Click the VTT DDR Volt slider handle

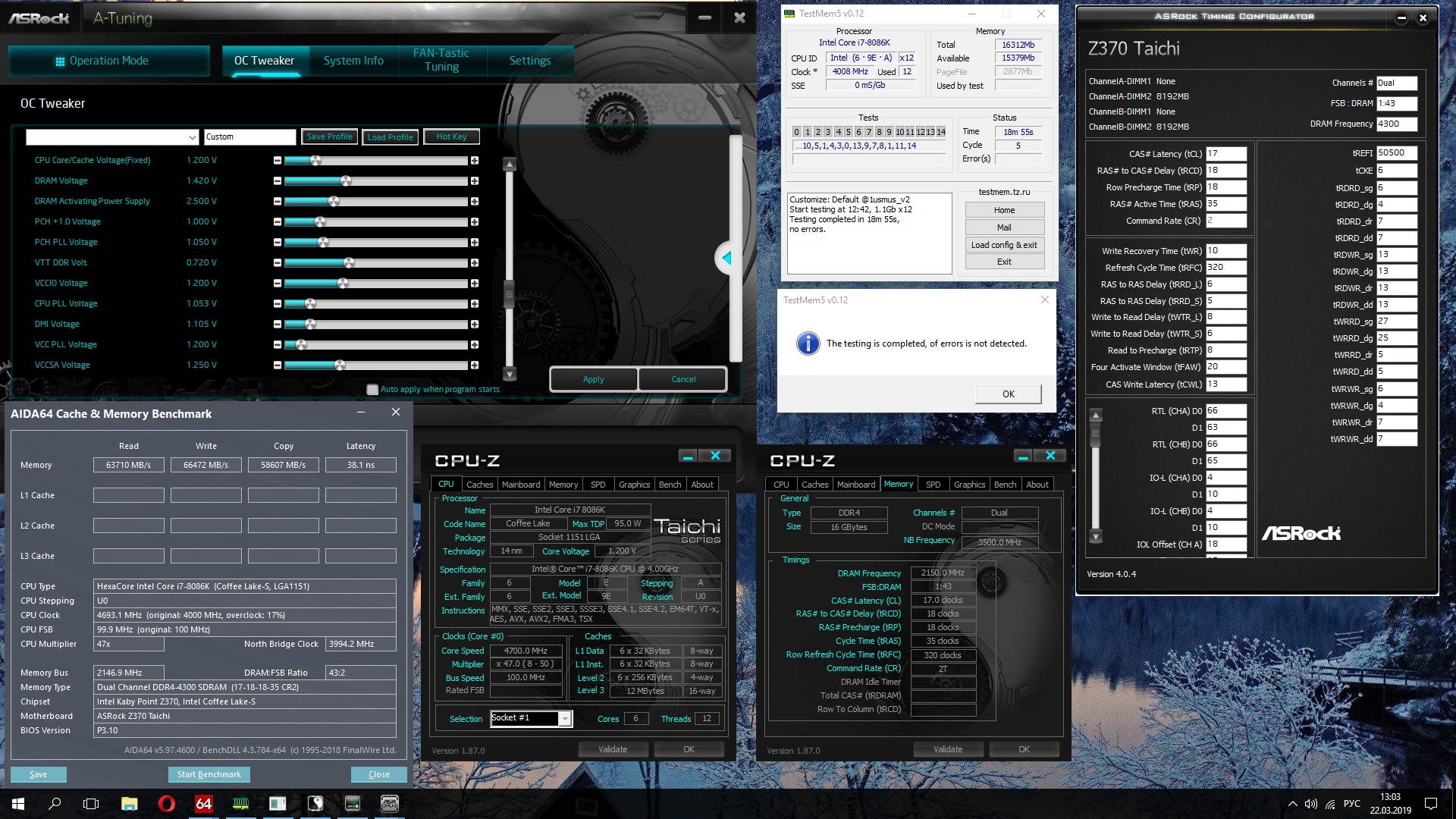click(349, 263)
